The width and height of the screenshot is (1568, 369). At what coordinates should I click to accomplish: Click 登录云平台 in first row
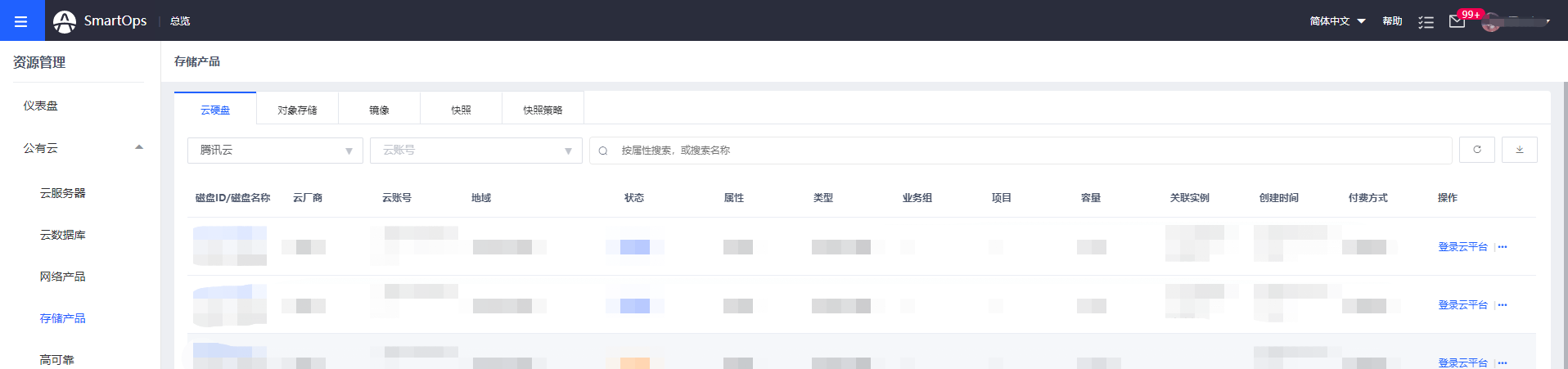click(x=1463, y=247)
